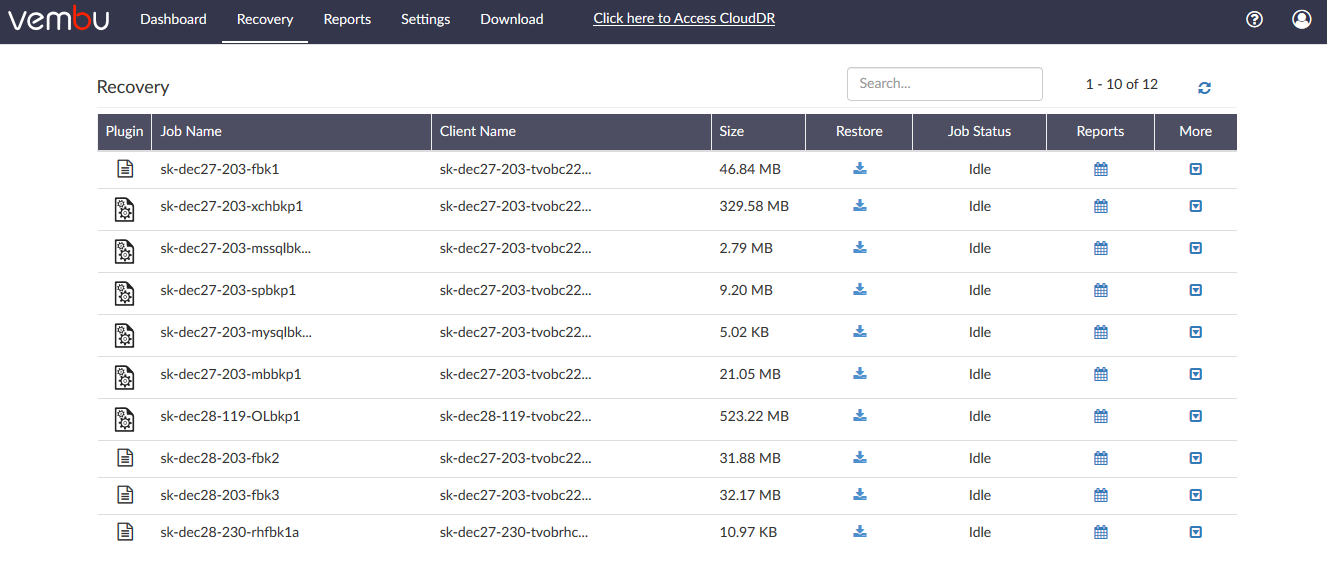The height and width of the screenshot is (565, 1327).
Task: Expand More dropdown for sk-dec27-203-mssqlbk job
Action: pyautogui.click(x=1195, y=248)
